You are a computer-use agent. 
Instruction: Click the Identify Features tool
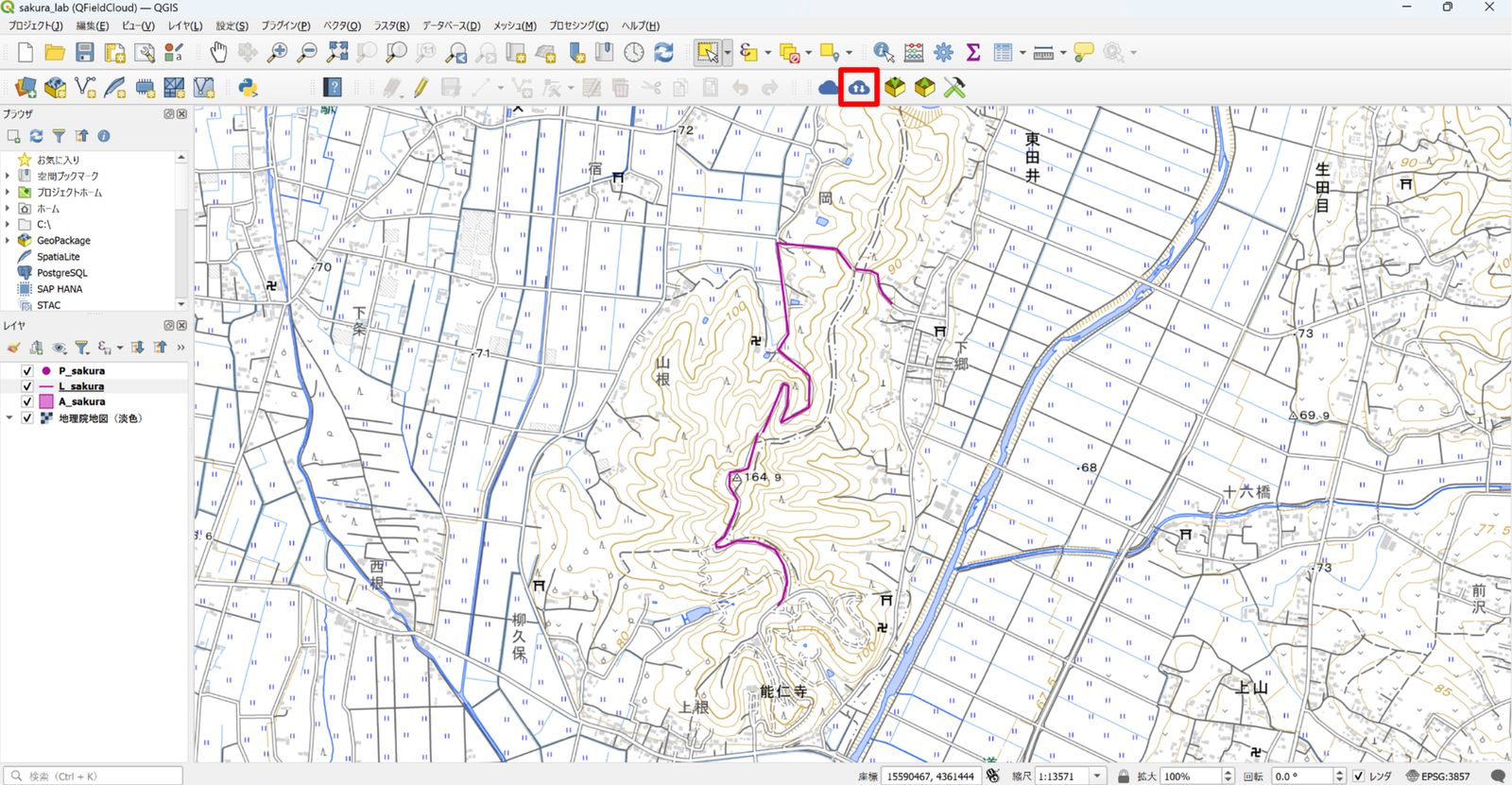(884, 52)
